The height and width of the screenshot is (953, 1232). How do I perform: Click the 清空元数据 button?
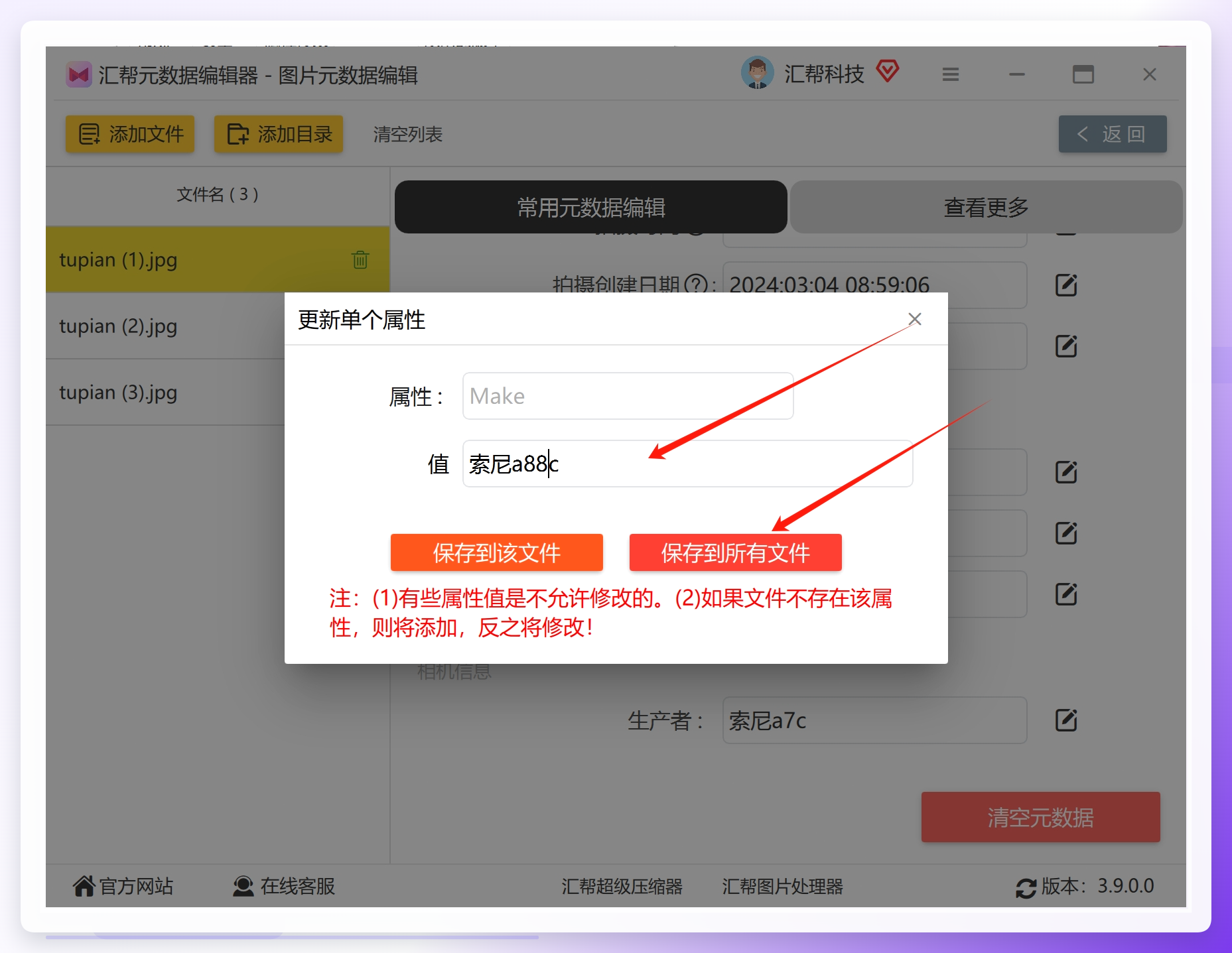(1041, 817)
